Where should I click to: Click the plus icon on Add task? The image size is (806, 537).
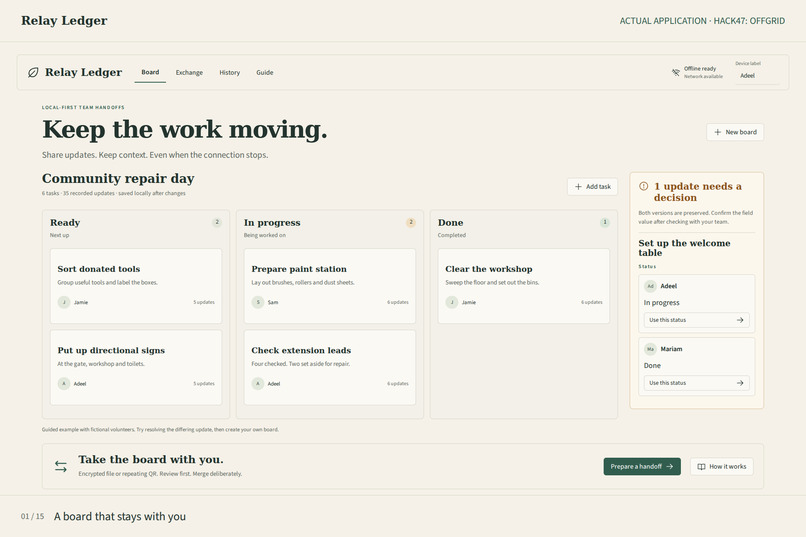(578, 187)
